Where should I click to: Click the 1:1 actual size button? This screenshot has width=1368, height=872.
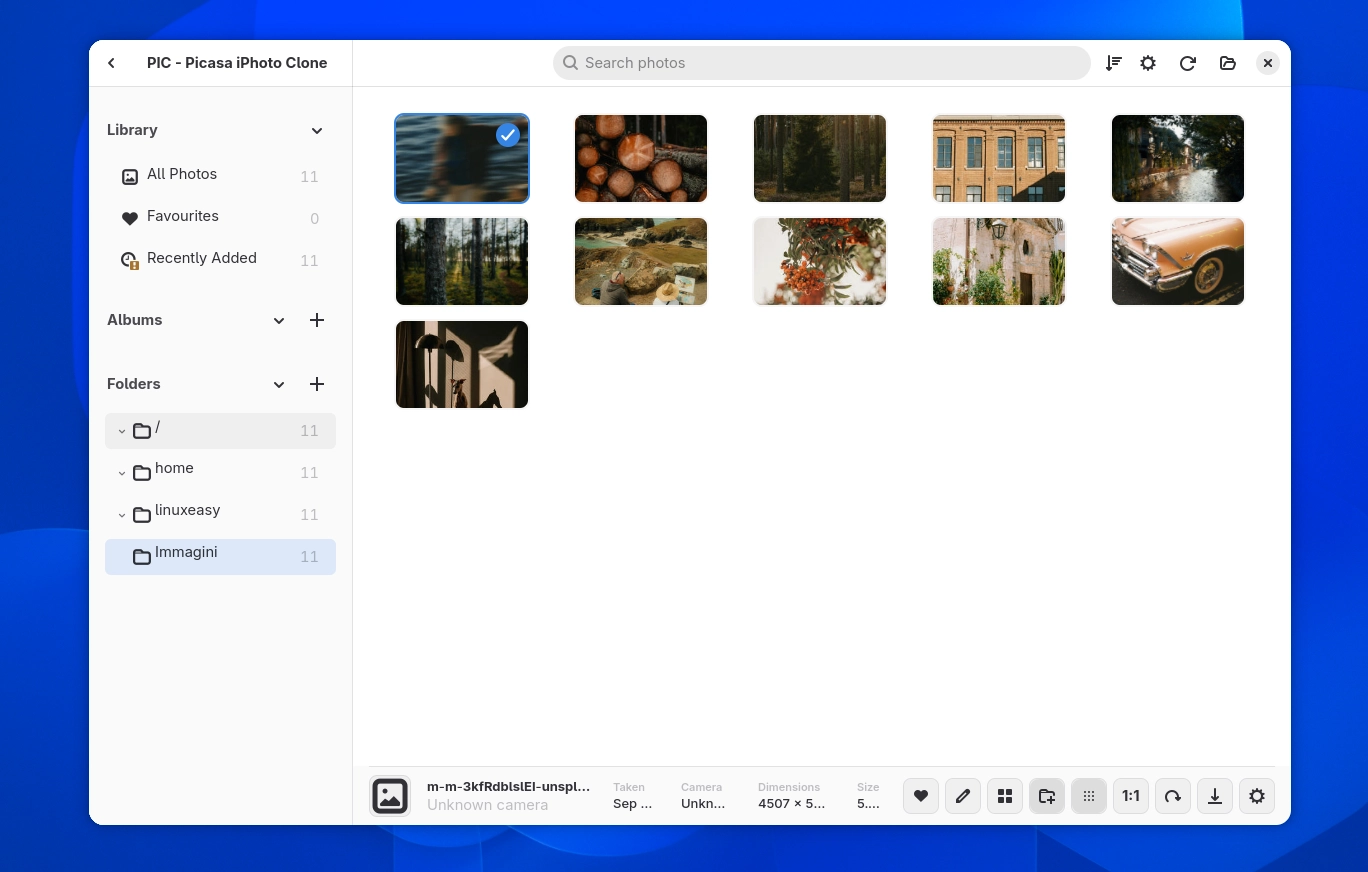click(1131, 796)
